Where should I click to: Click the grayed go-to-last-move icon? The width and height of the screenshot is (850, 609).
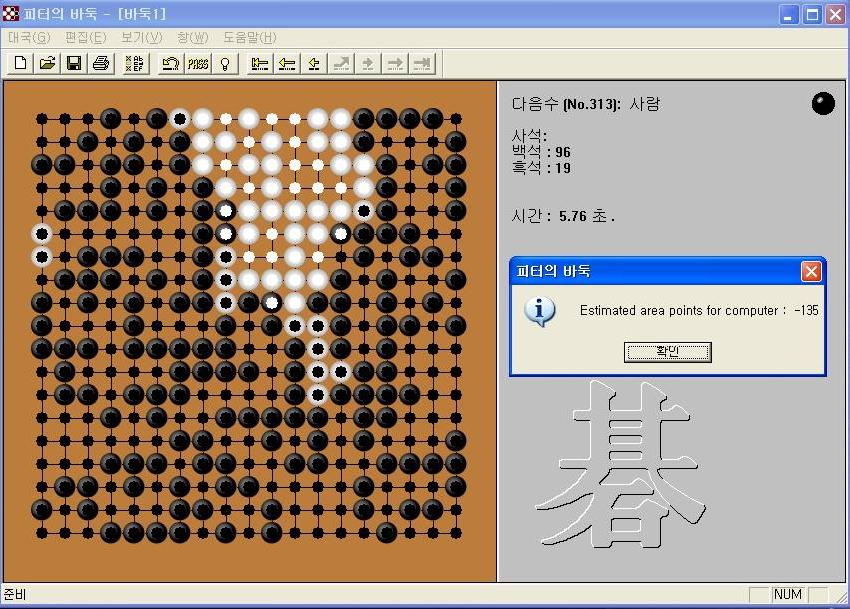point(422,64)
